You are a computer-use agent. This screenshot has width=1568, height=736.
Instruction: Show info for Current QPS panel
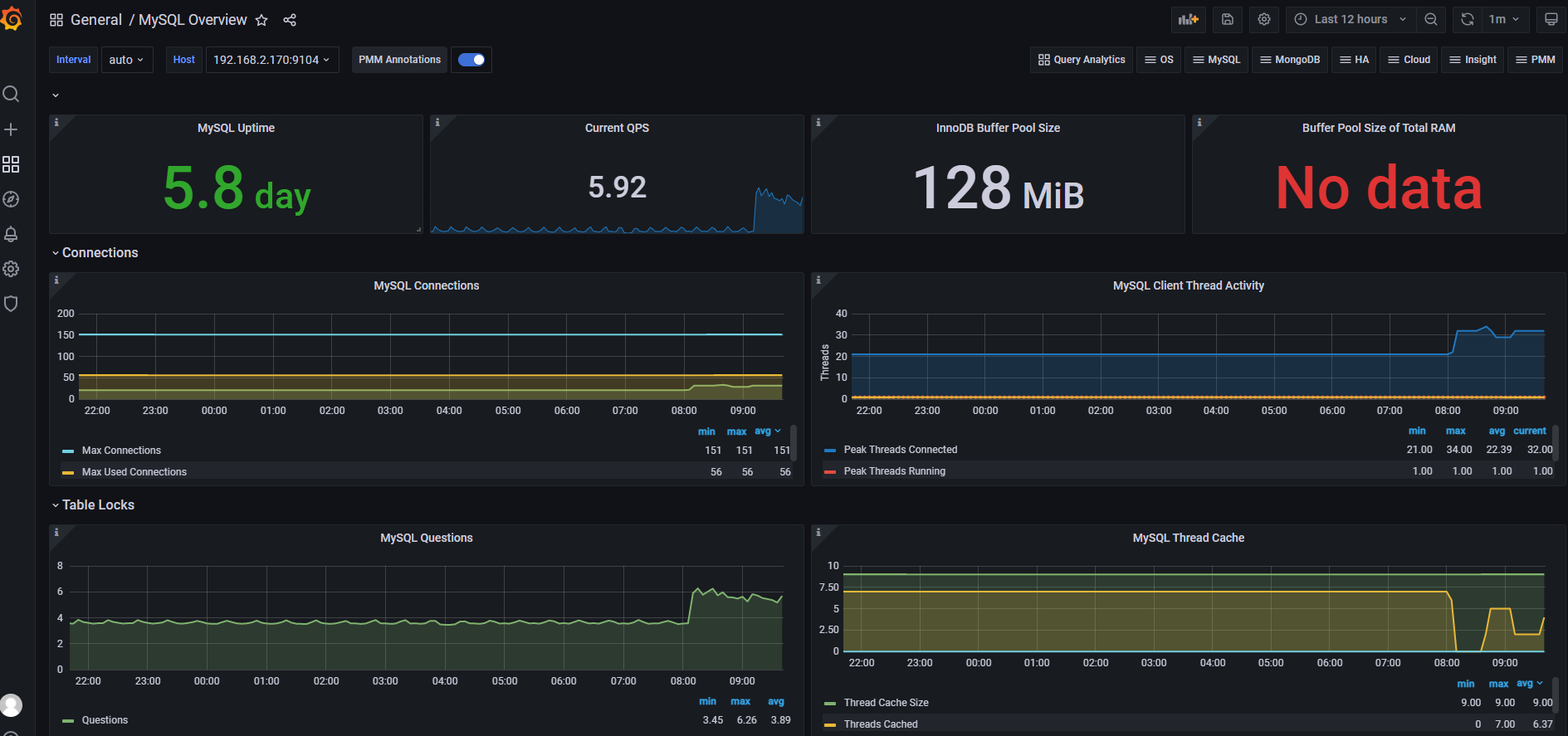[x=437, y=122]
